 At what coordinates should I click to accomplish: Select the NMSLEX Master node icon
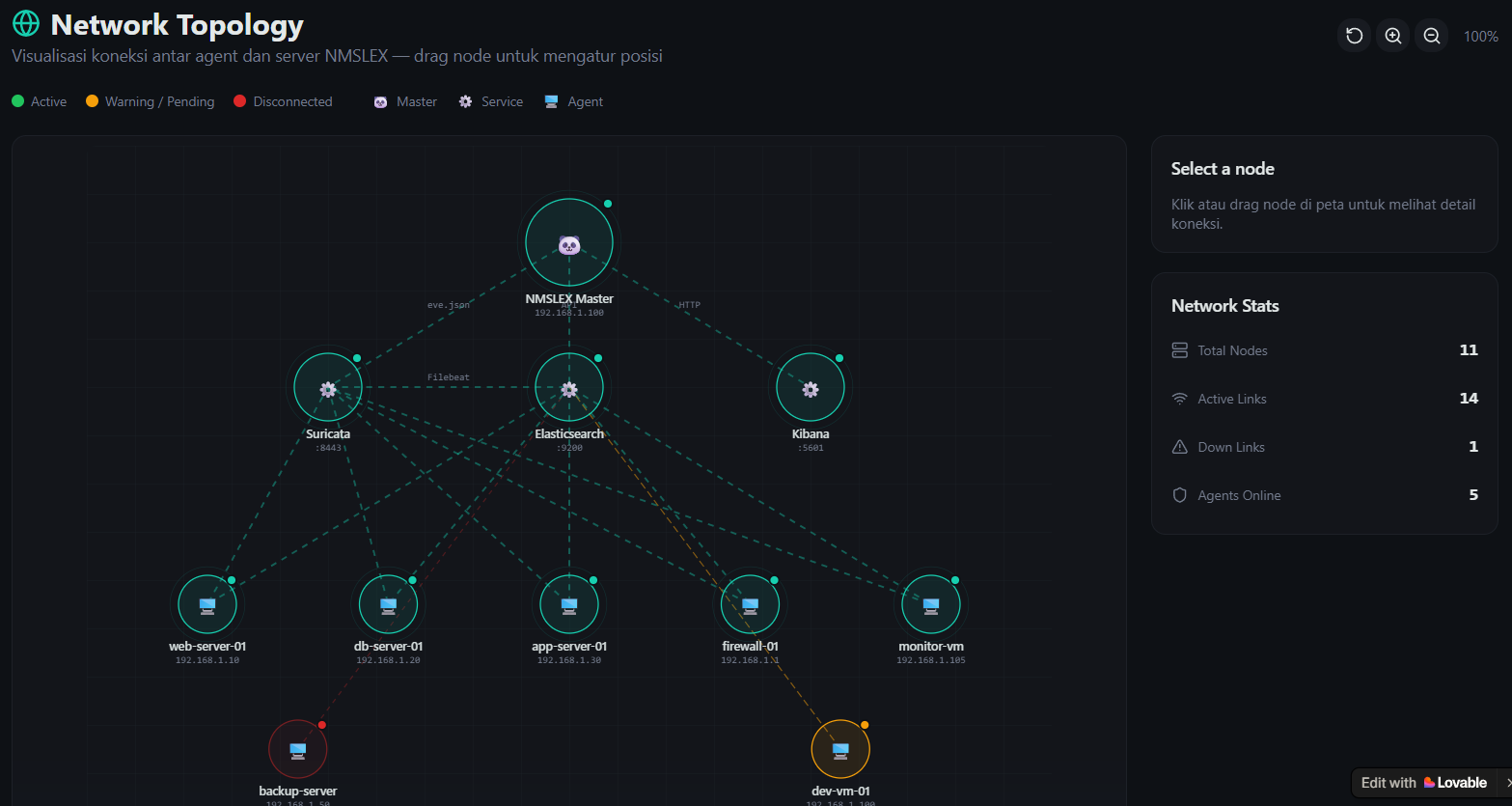[x=569, y=241]
